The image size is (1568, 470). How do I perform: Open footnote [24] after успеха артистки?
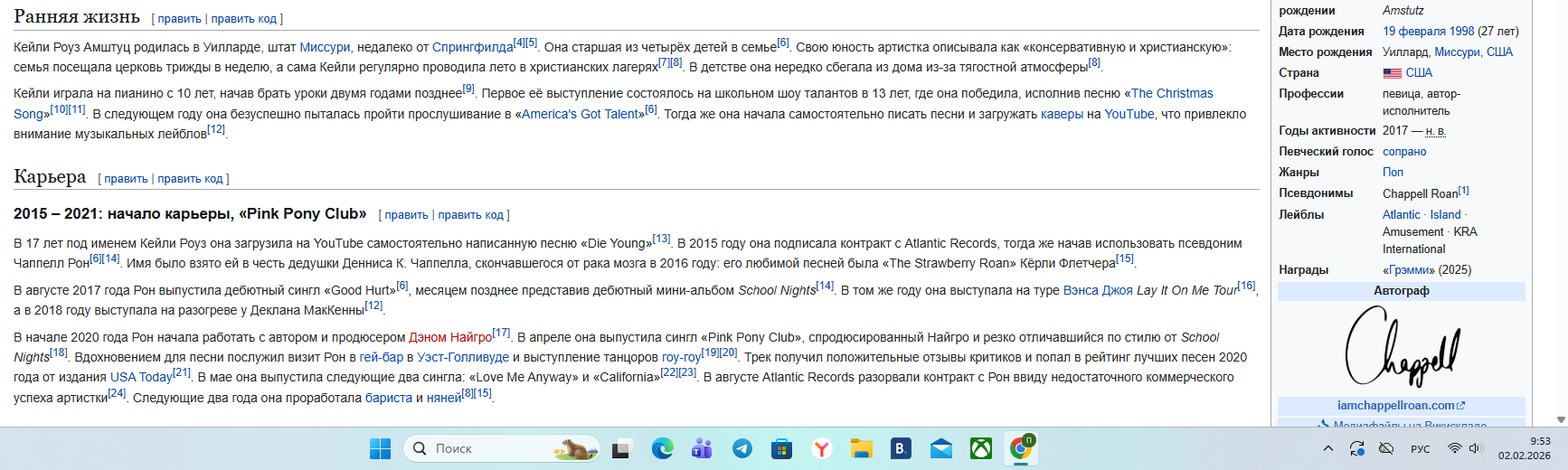117,393
